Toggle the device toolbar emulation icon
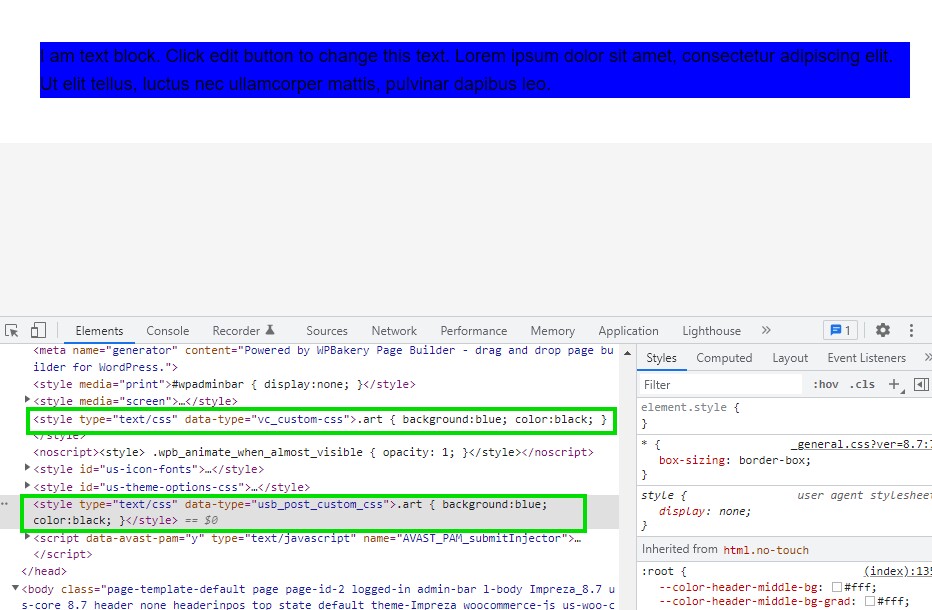Screen dimensions: 932x610 pos(37,330)
